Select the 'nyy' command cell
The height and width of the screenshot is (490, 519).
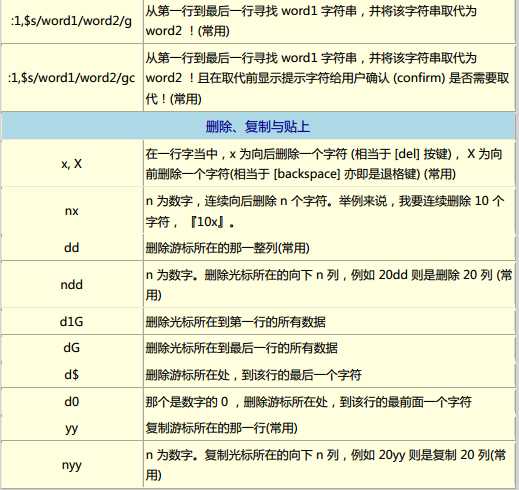coord(71,465)
